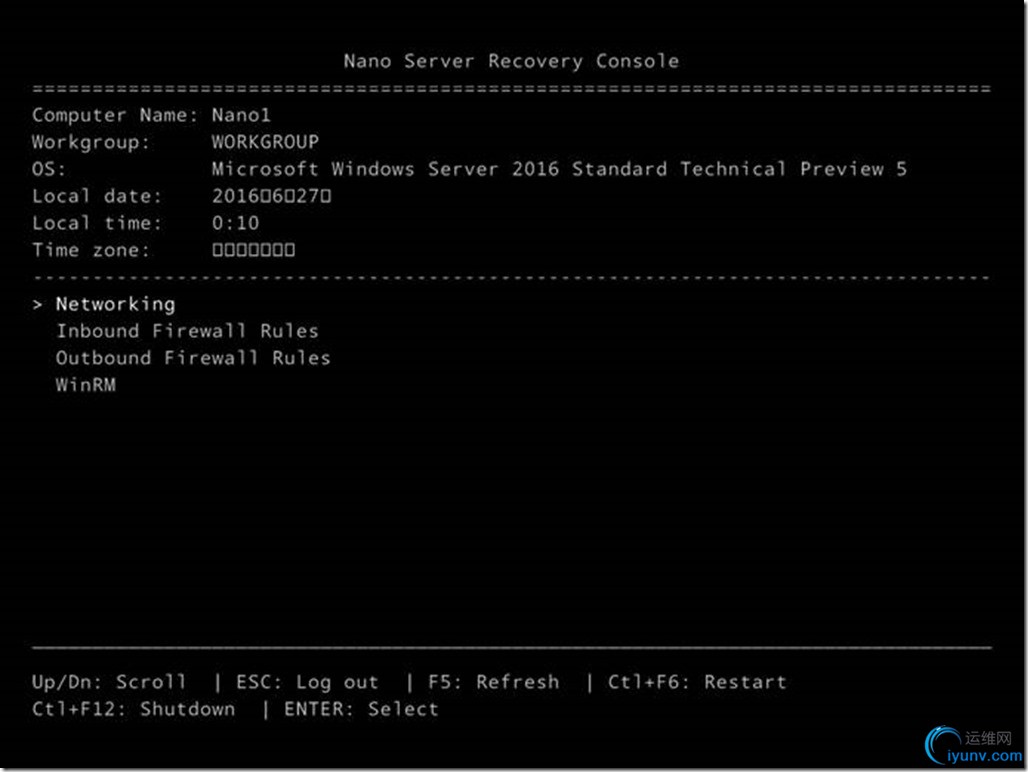Click the 'ESC: Log out' hint
1028x772 pixels.
click(x=307, y=682)
